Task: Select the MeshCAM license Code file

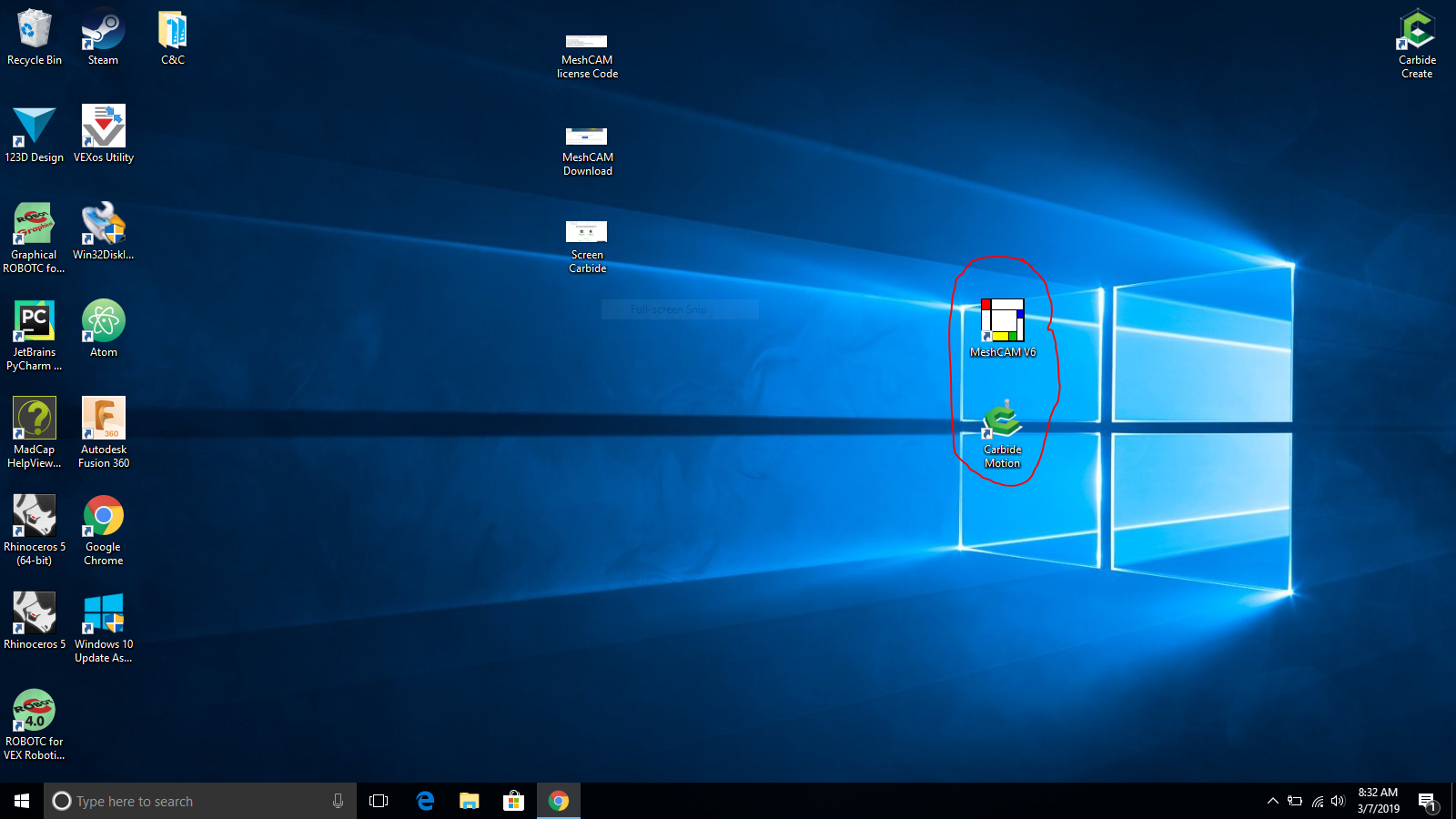Action: pos(587,56)
